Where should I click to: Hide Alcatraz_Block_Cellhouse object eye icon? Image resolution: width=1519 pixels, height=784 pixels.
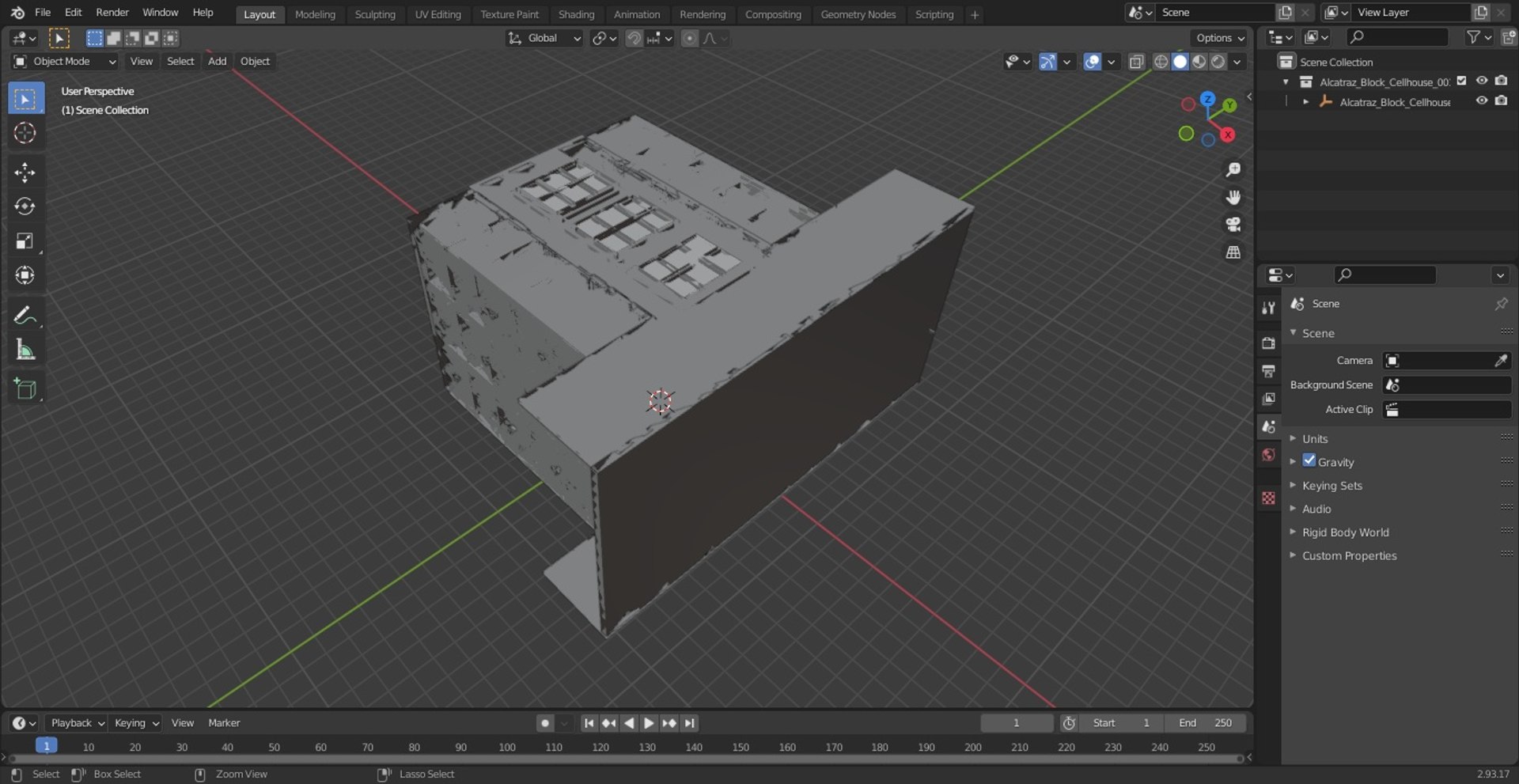tap(1482, 101)
